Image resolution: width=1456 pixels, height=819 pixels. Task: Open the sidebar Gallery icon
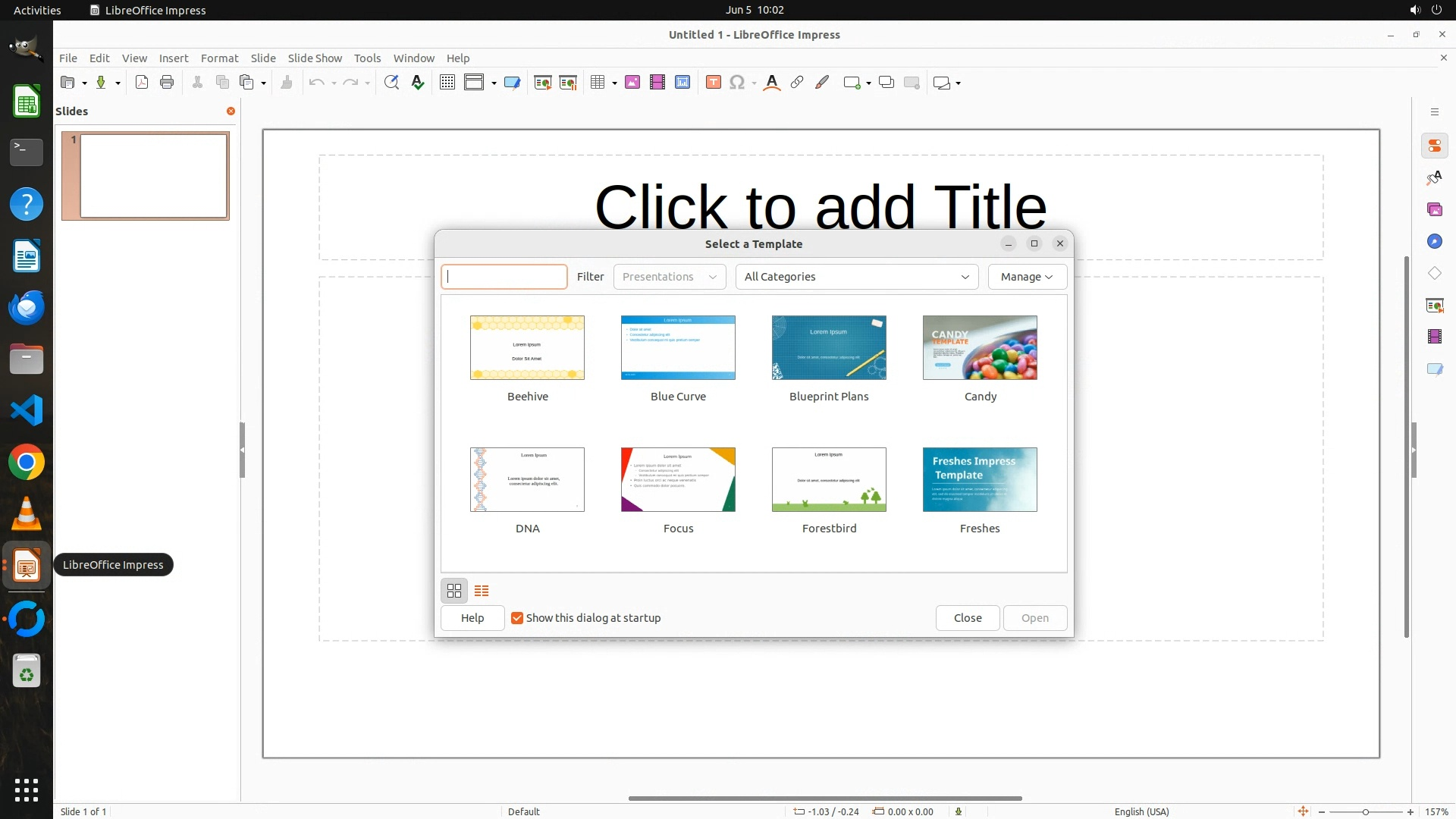coord(1434,210)
